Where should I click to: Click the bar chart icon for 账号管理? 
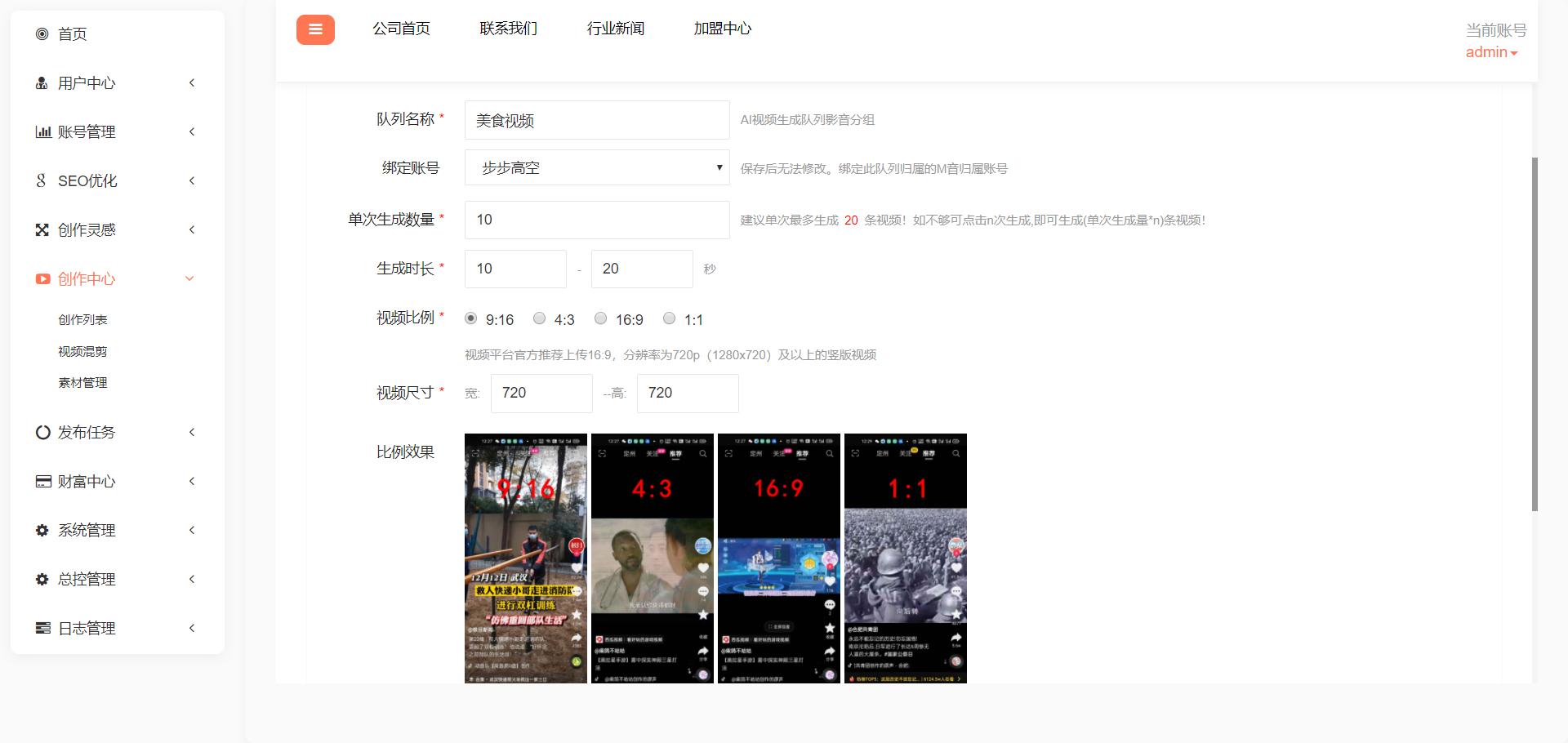click(x=43, y=131)
